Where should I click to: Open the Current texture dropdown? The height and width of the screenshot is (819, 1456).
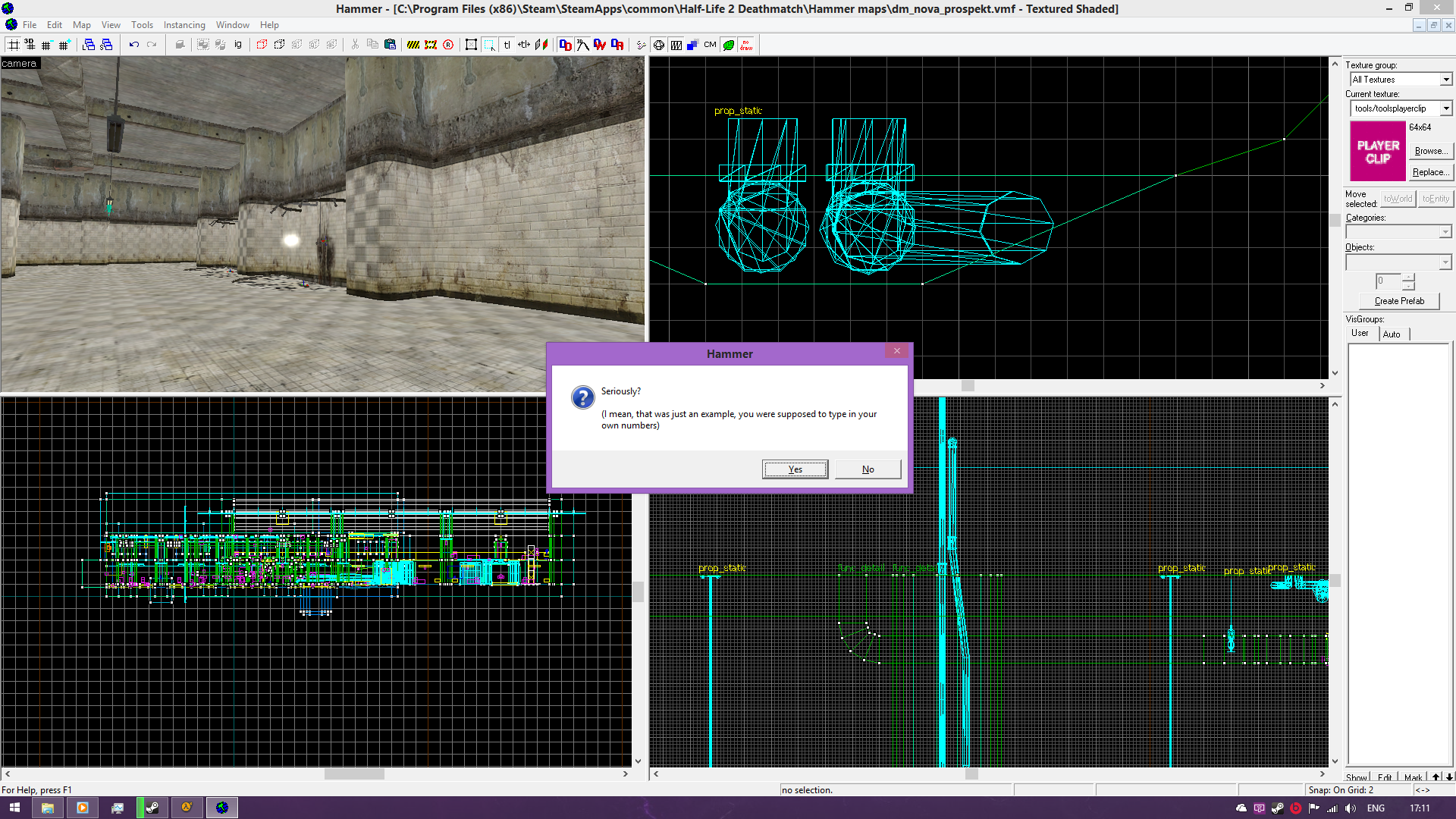point(1445,108)
